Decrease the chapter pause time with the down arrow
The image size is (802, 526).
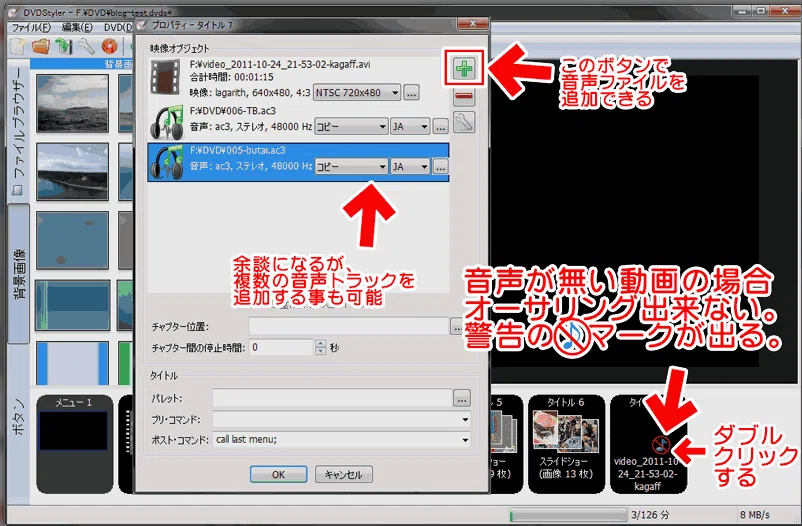pos(321,352)
